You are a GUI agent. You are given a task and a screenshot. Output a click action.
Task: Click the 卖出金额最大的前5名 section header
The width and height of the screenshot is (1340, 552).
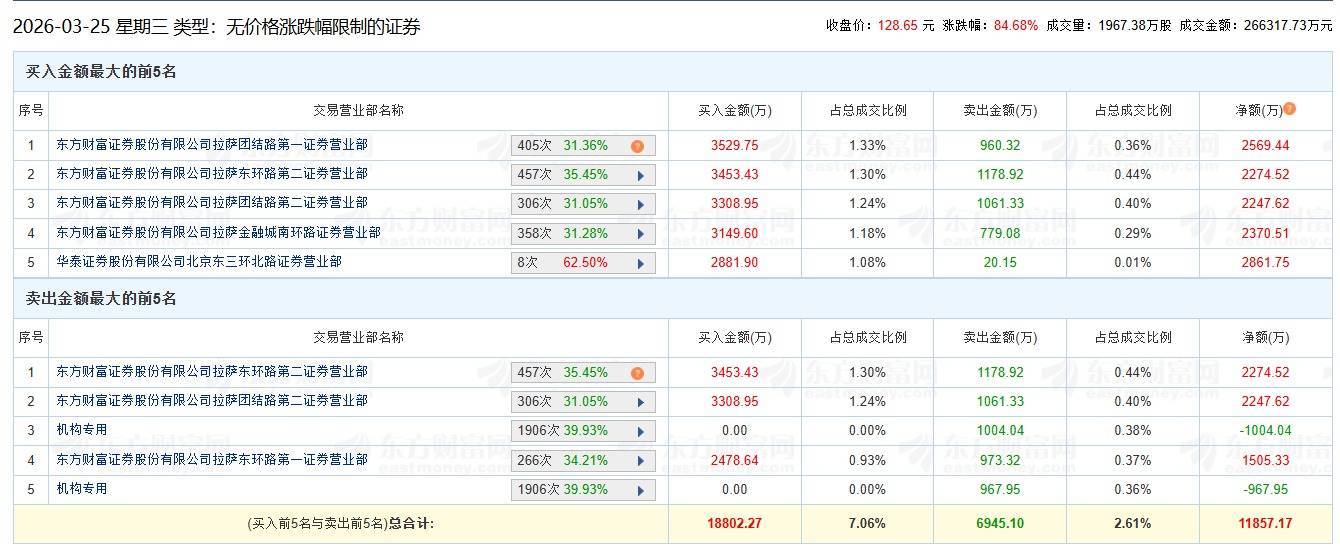[x=102, y=299]
